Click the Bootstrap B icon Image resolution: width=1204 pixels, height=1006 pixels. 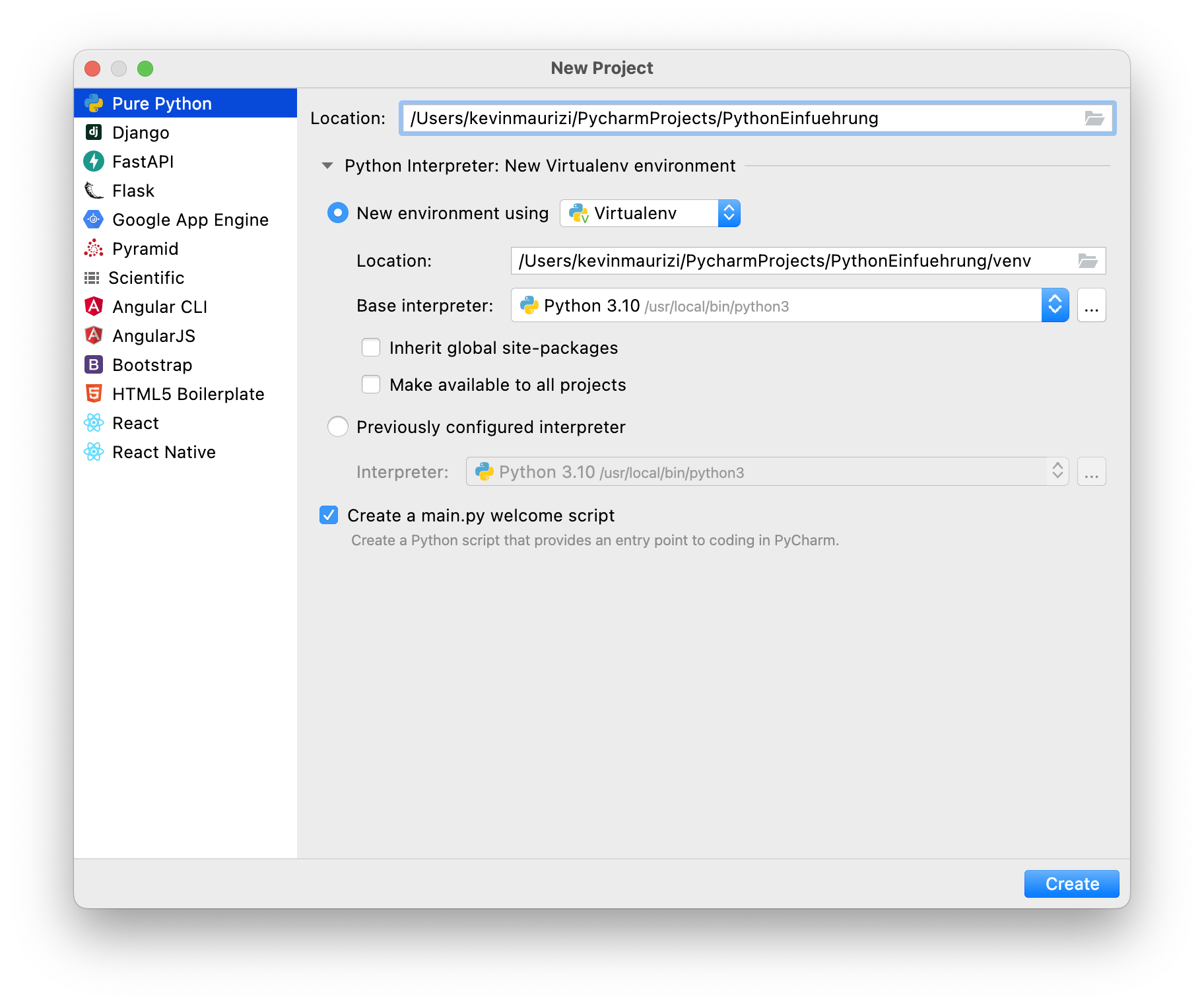(x=94, y=364)
